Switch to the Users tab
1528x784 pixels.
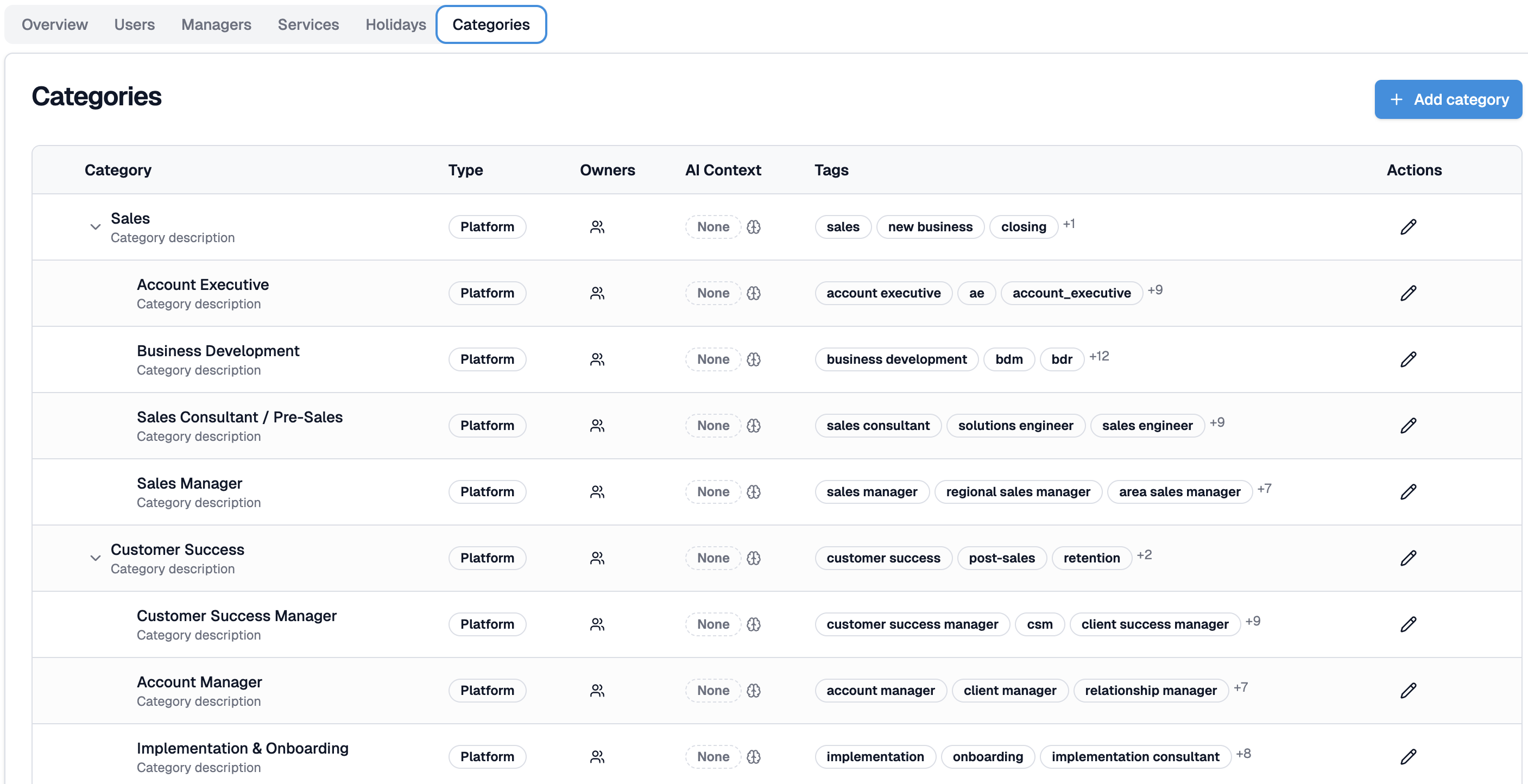point(134,24)
